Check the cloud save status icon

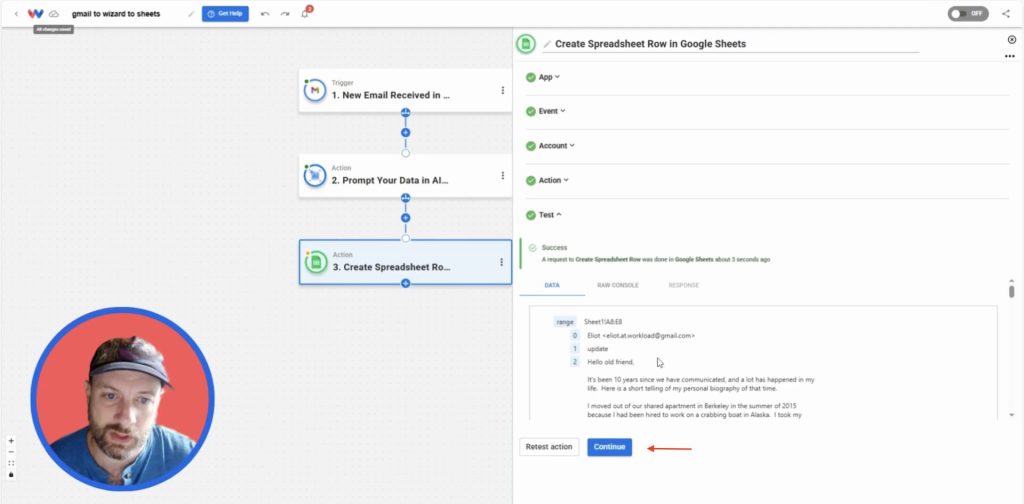(x=54, y=14)
